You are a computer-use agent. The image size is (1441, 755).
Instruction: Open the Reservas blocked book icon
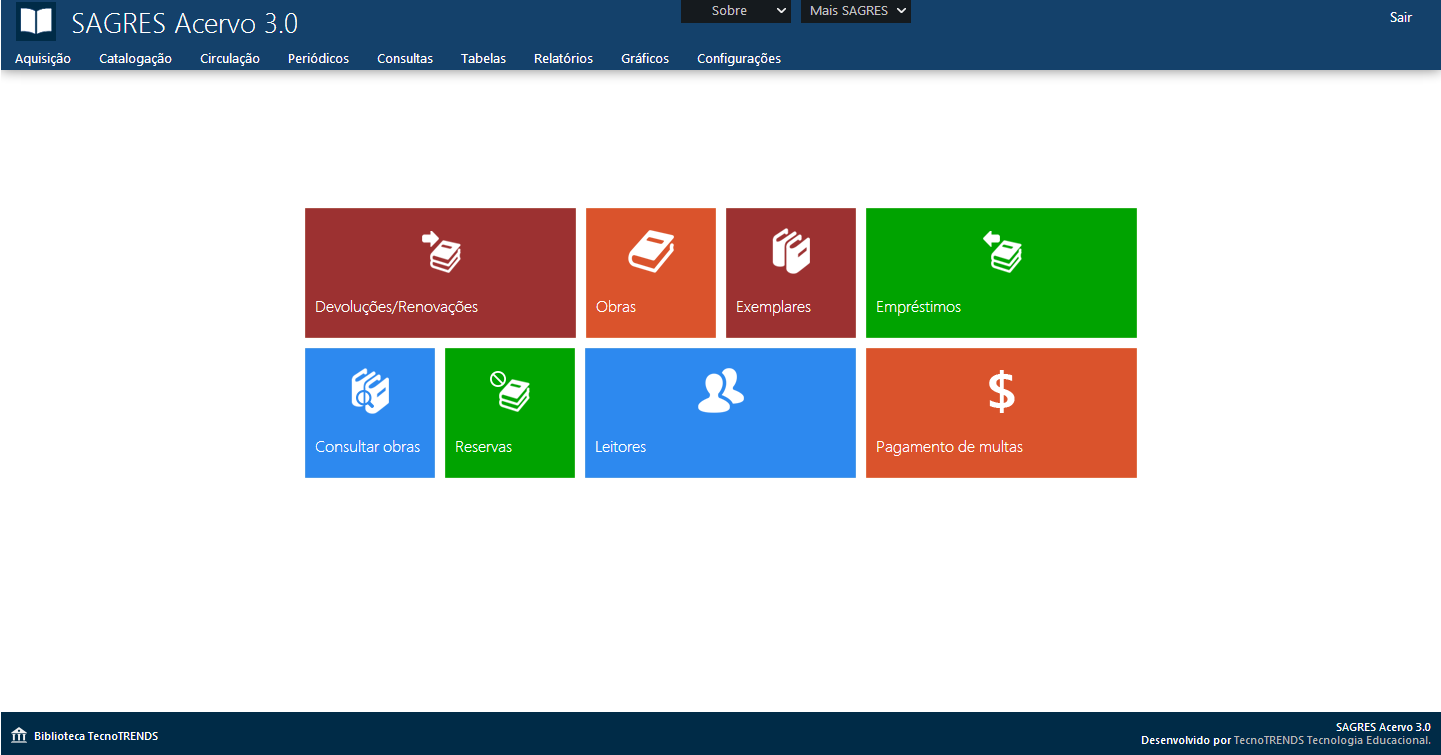point(510,391)
